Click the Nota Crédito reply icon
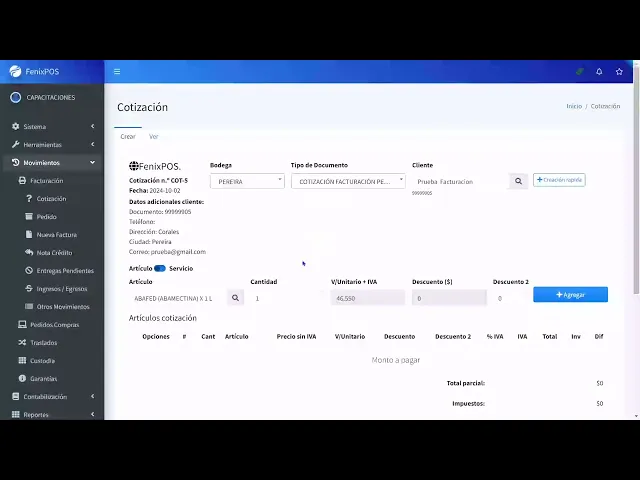Image resolution: width=640 pixels, height=480 pixels. point(29,252)
